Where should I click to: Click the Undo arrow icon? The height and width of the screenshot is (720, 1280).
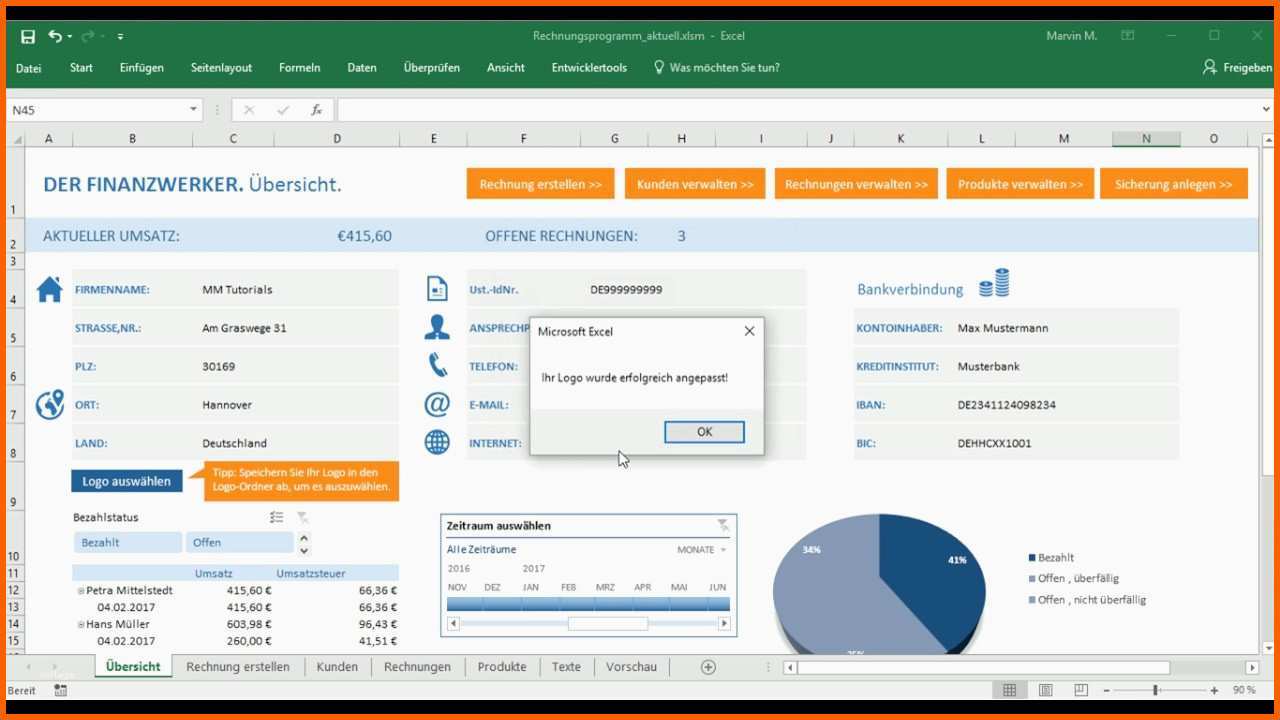point(55,36)
